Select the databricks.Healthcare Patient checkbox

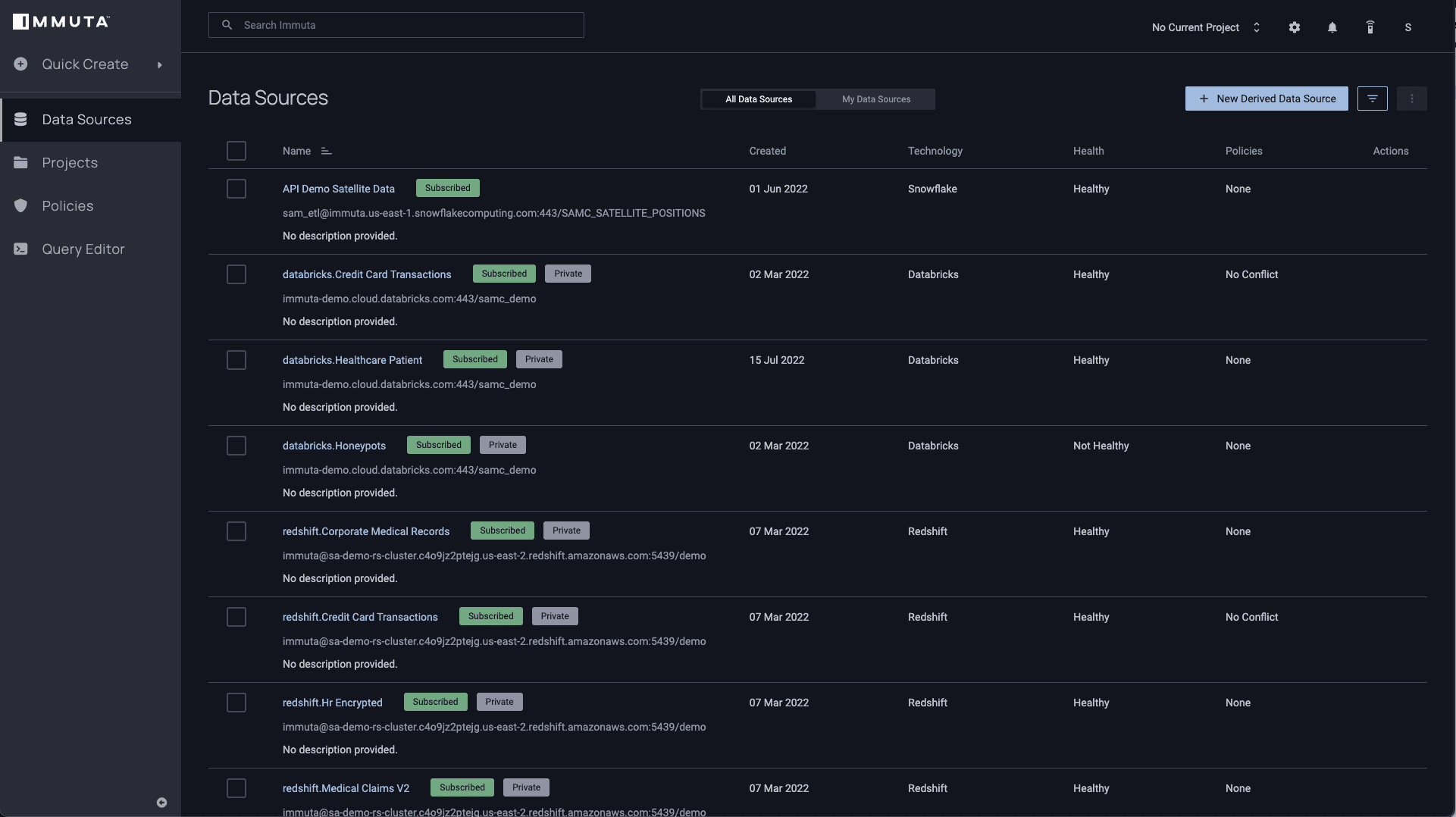[236, 360]
